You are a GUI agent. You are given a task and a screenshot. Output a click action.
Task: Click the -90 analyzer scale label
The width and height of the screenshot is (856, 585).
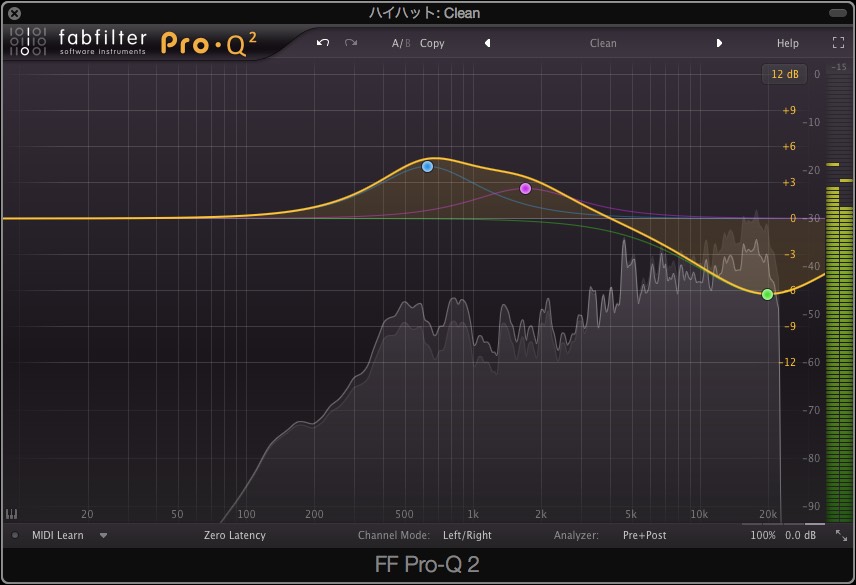811,506
